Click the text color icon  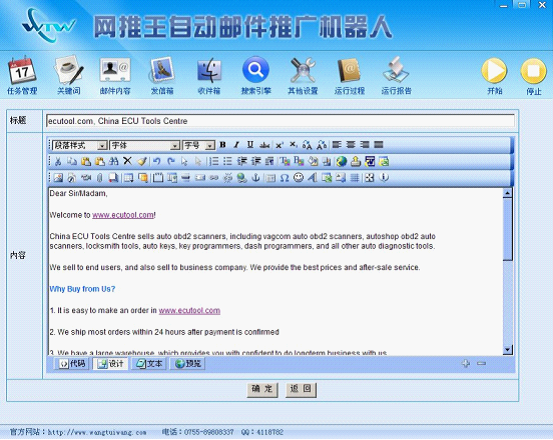pos(285,161)
